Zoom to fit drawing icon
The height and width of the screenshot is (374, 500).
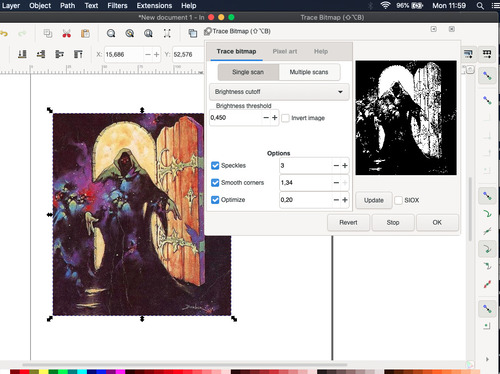tap(130, 33)
